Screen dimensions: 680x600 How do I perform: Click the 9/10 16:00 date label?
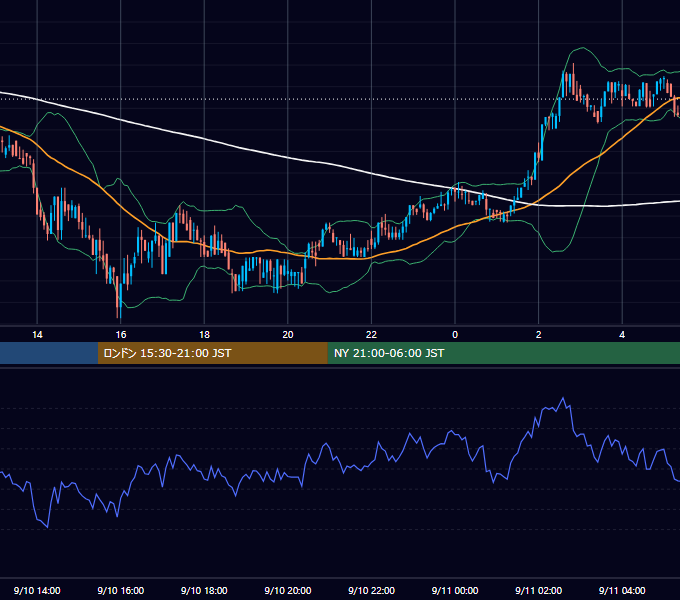pyautogui.click(x=121, y=590)
